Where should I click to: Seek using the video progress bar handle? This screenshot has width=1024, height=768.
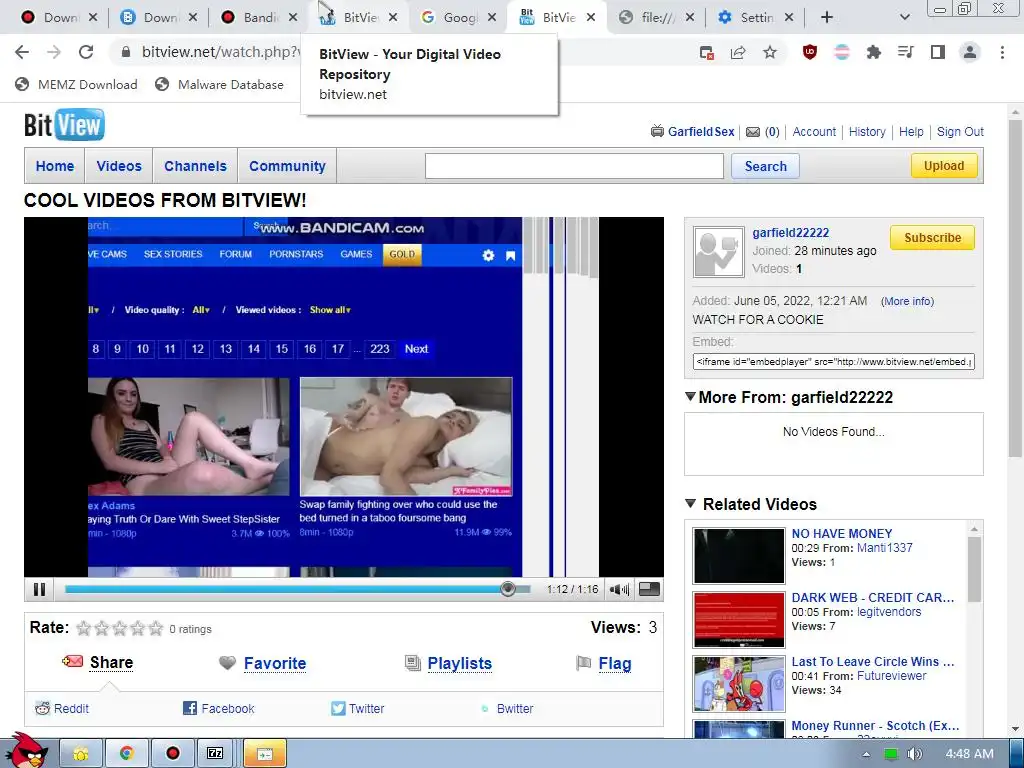click(507, 589)
